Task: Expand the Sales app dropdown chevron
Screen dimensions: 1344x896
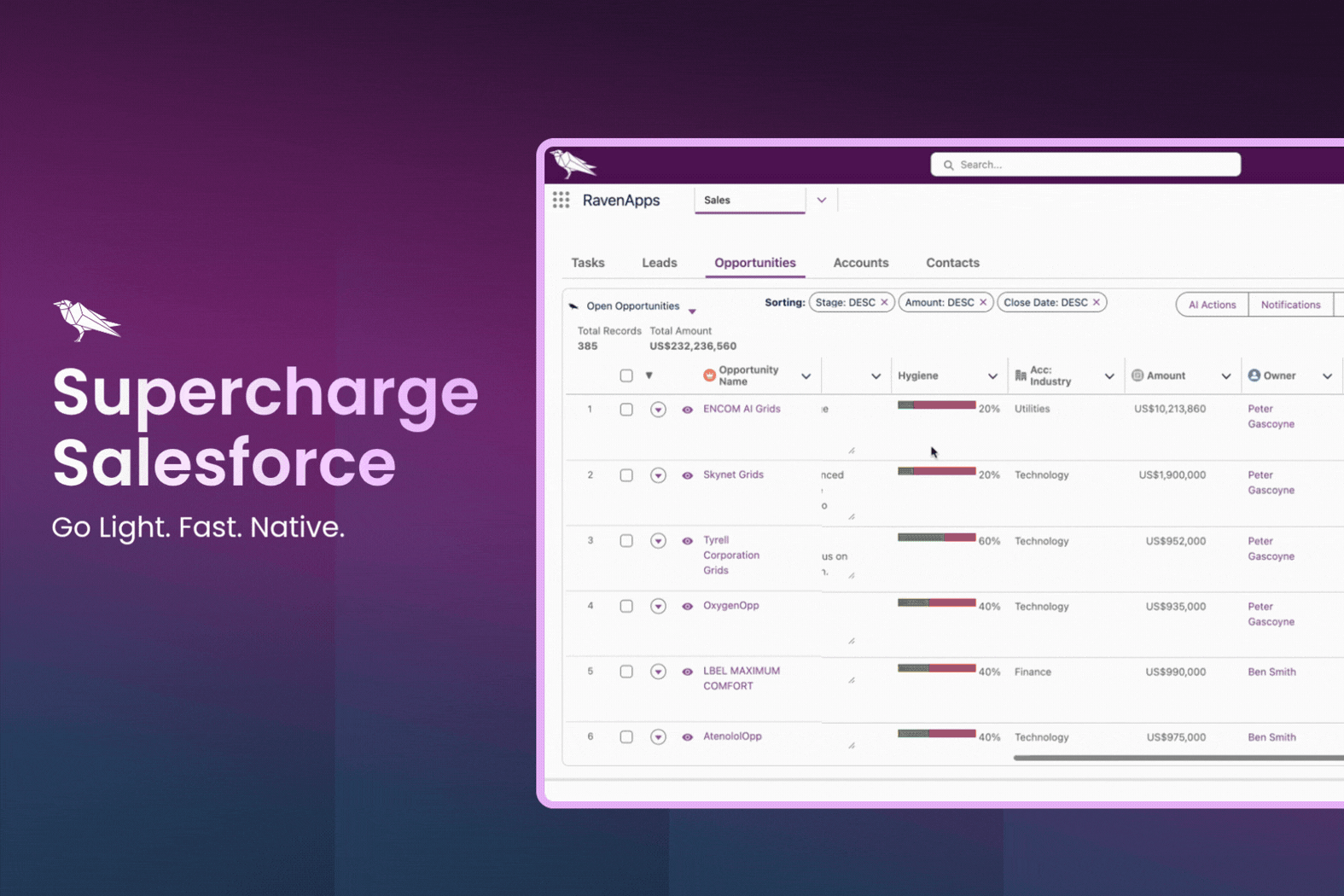Action: pos(822,201)
